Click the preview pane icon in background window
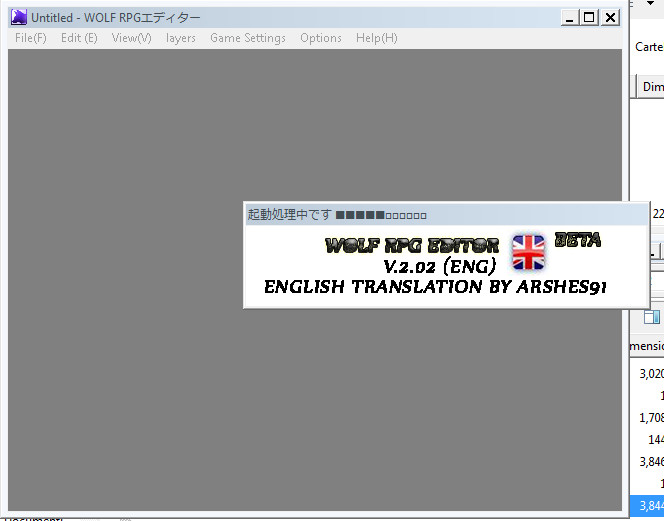Screen dimensions: 664x521 click(x=652, y=317)
